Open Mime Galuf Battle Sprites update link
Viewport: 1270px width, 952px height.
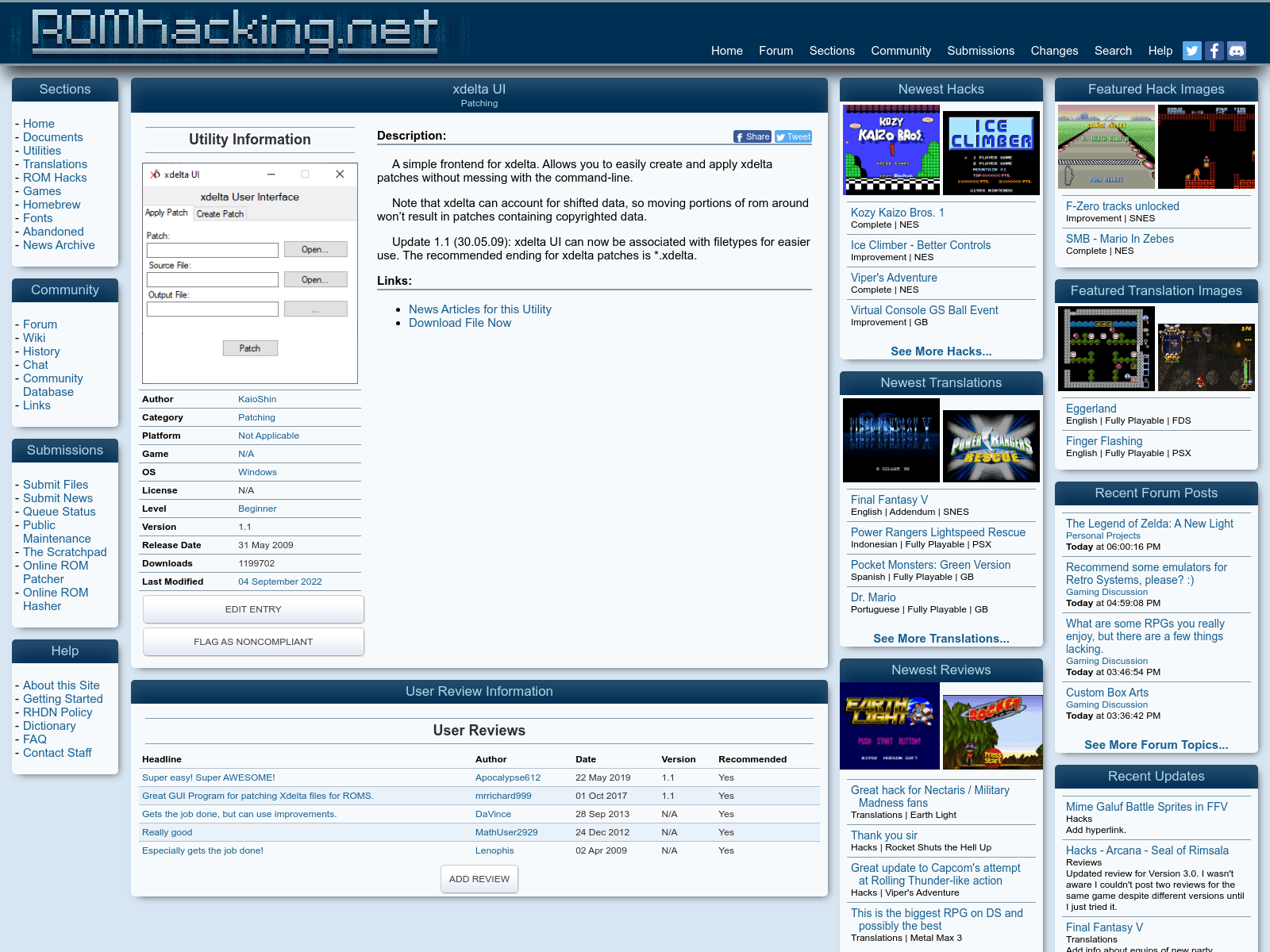pyautogui.click(x=1146, y=807)
